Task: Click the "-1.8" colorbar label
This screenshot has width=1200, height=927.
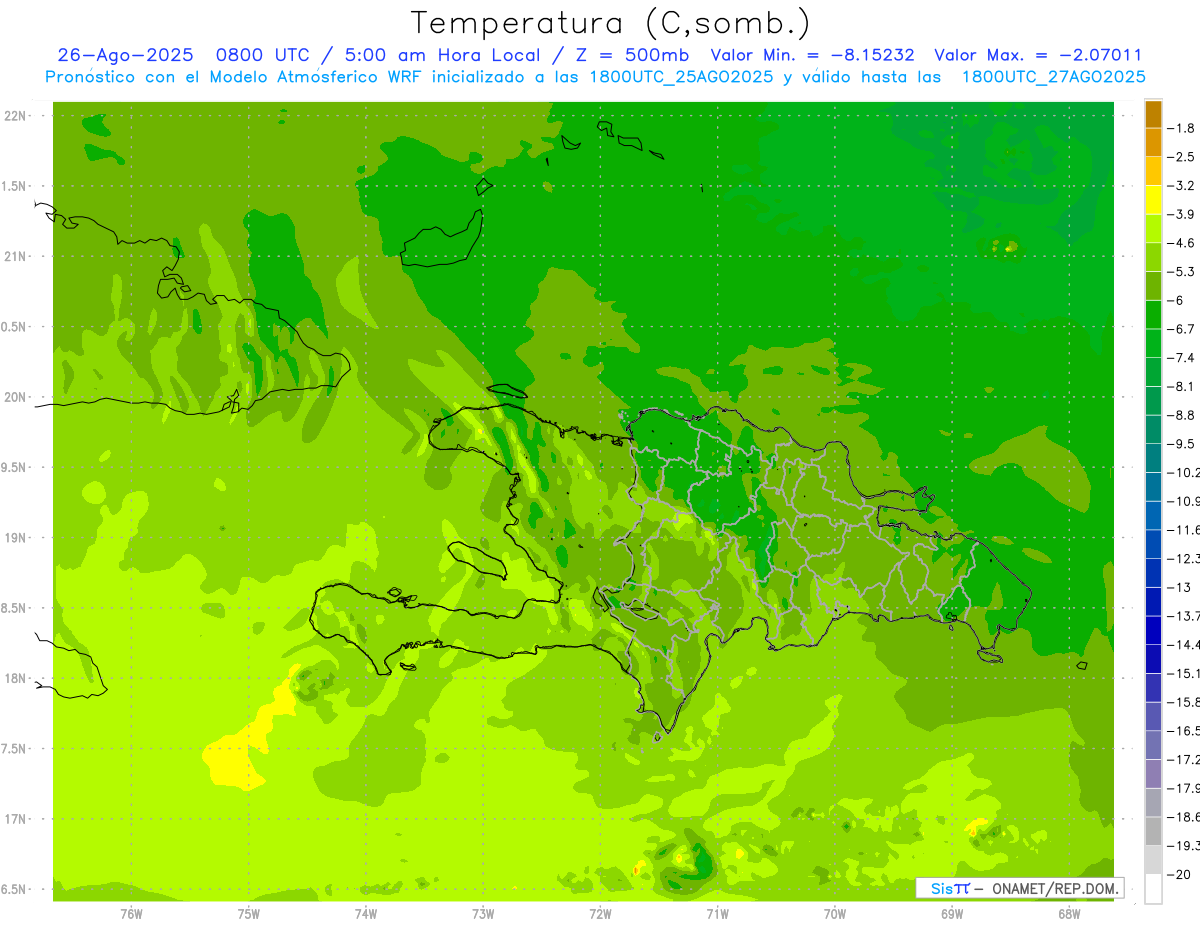Action: [x=1181, y=129]
